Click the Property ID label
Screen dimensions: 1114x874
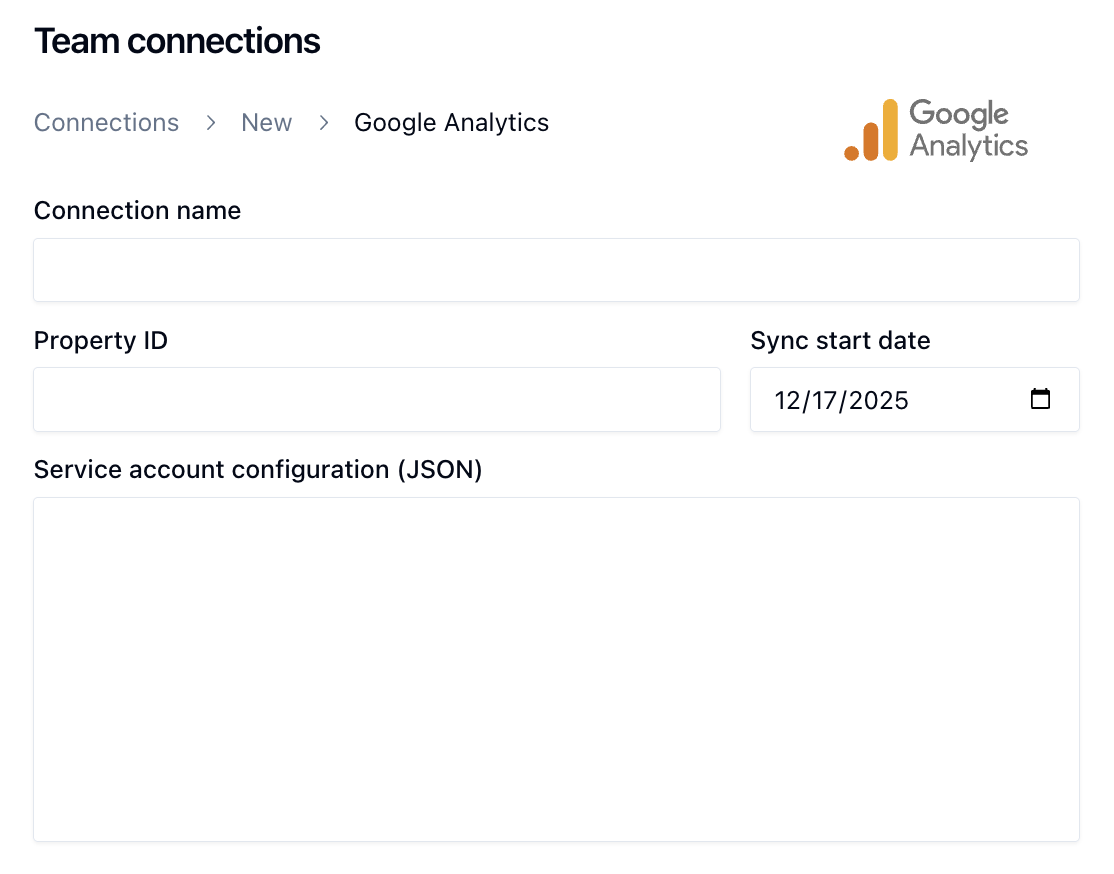coord(101,341)
